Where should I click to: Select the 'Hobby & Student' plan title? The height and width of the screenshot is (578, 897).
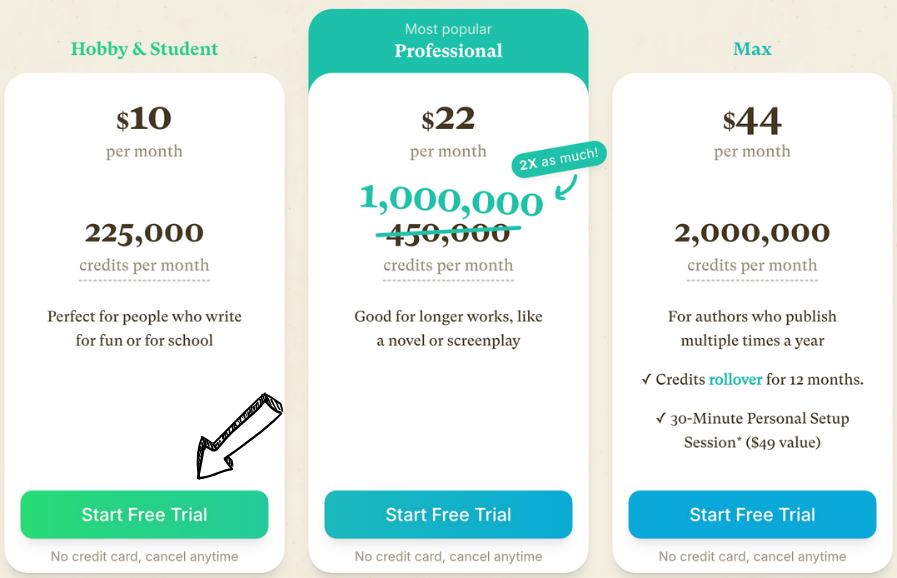coord(144,48)
